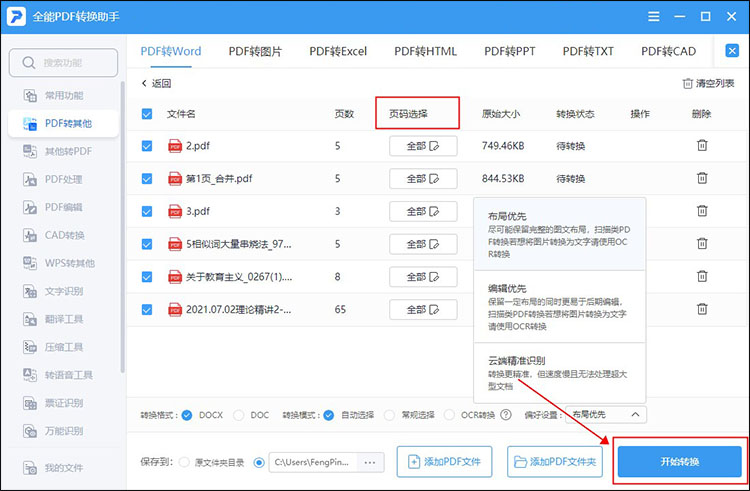Screen dimensions: 750x491
Task: Switch to PDF转HTML tab
Action: pos(425,51)
